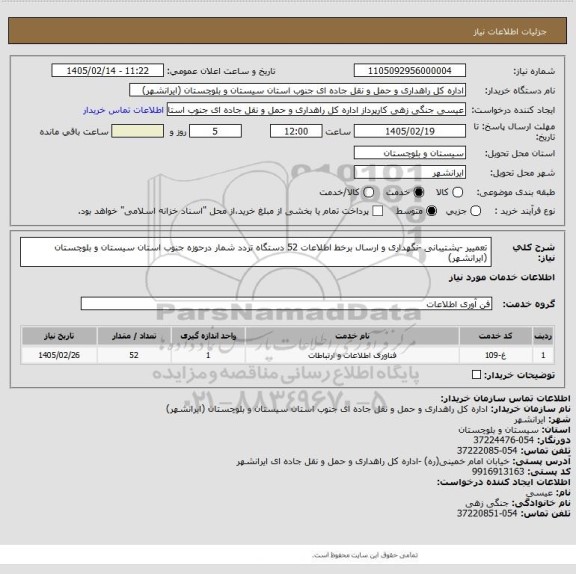The width and height of the screenshot is (576, 574).
Task: Click the تاریخ نیاز column header
Action: 59,336
